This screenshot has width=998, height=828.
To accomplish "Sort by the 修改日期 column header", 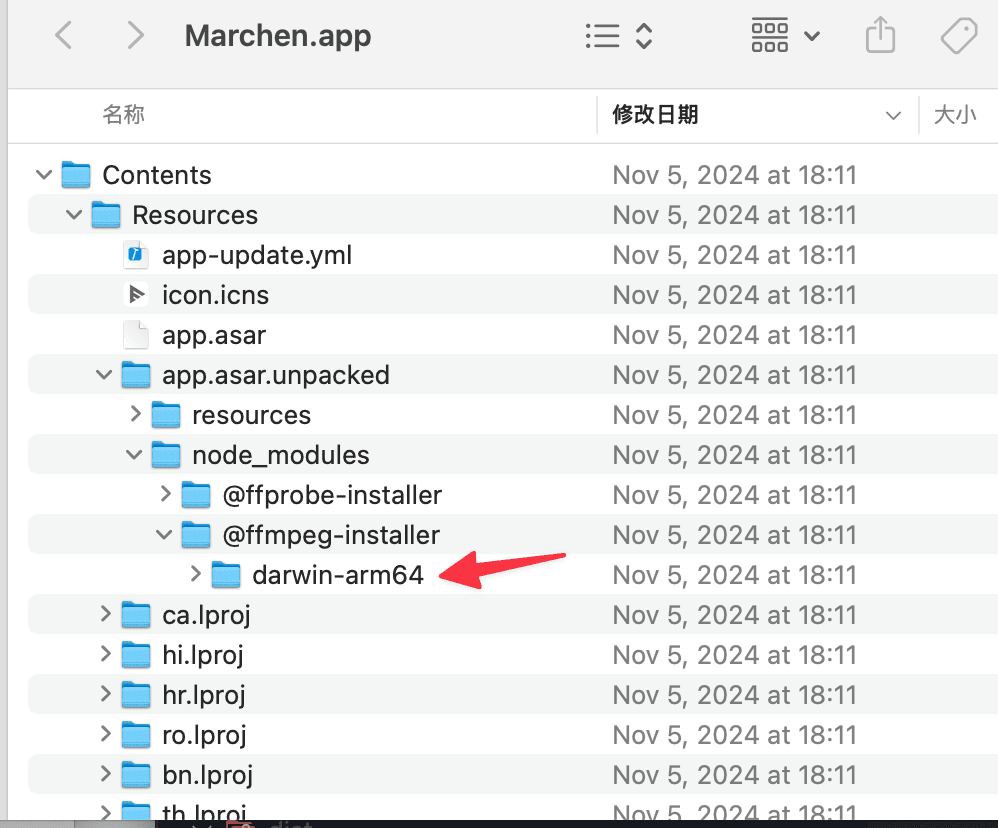I will [655, 115].
